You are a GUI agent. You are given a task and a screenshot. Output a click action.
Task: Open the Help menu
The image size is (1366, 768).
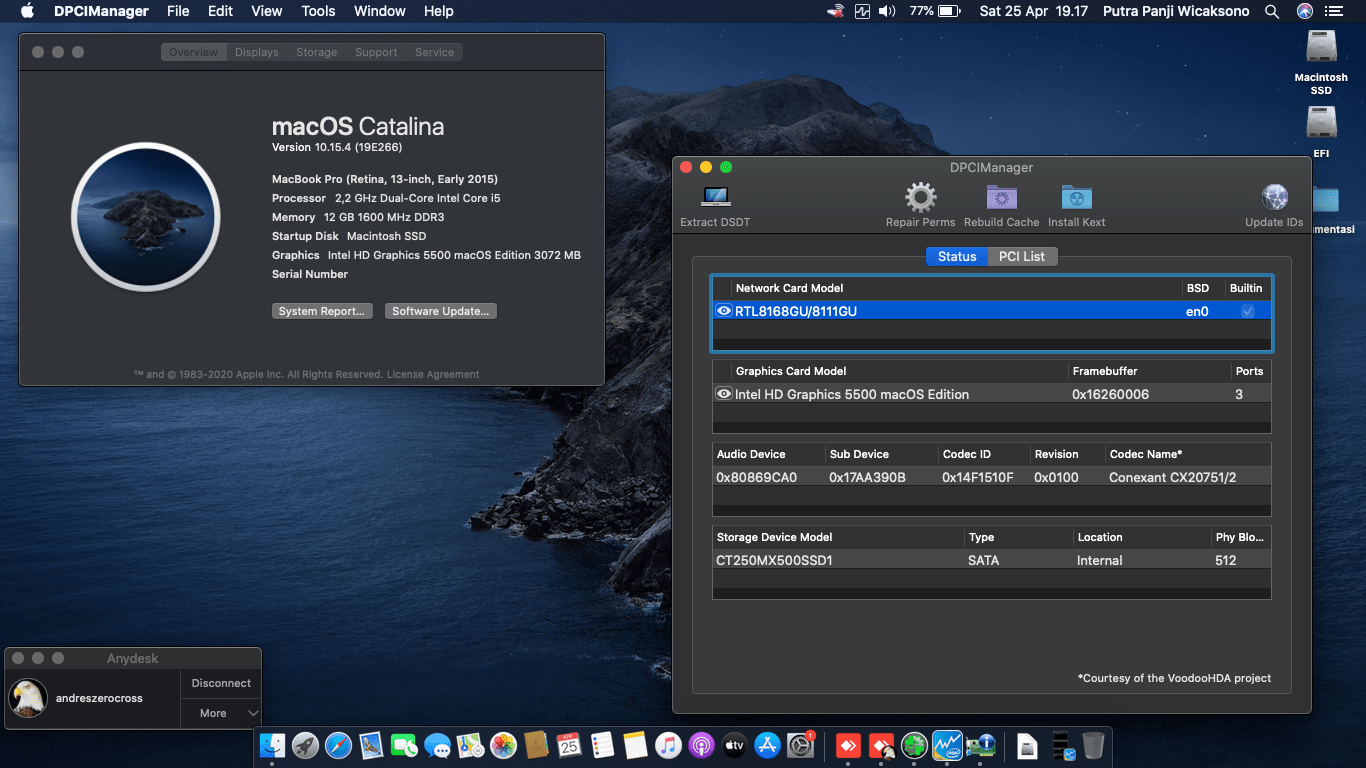(x=439, y=11)
